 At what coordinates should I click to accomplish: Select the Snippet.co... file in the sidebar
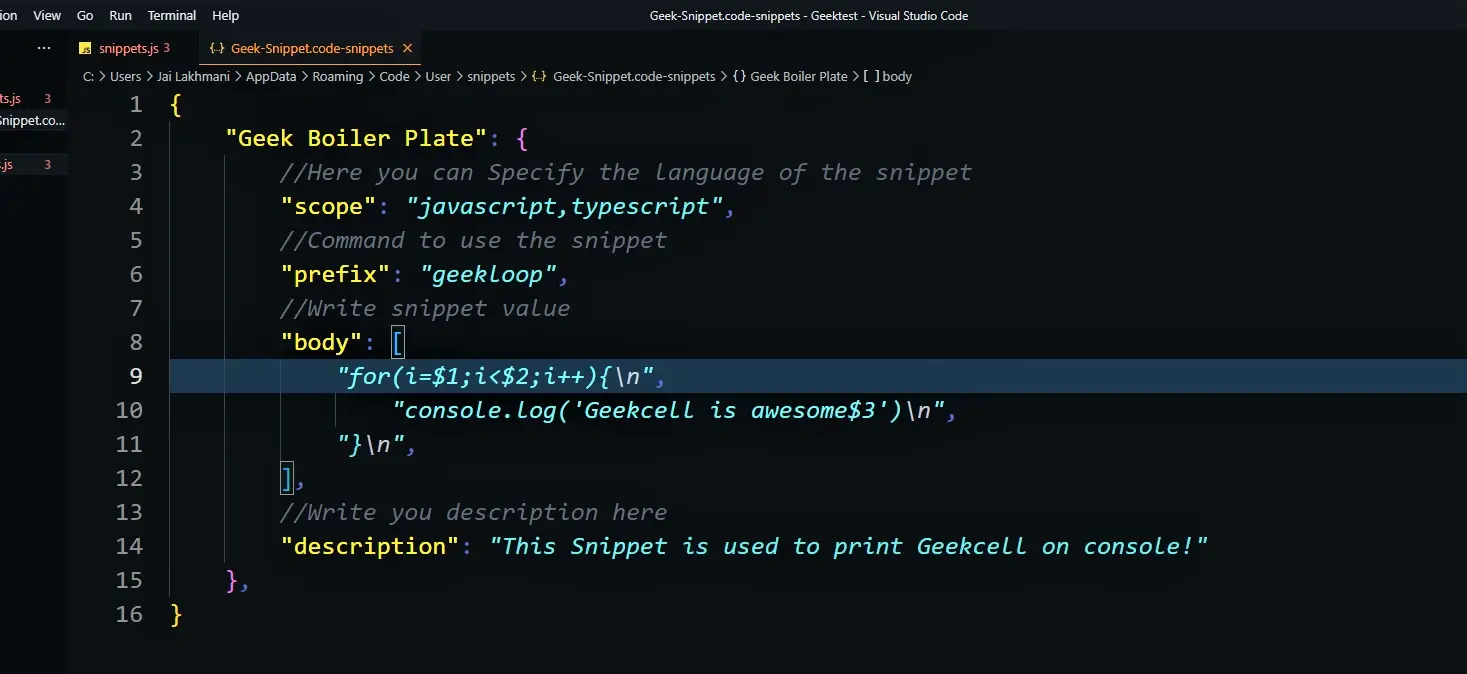33,120
